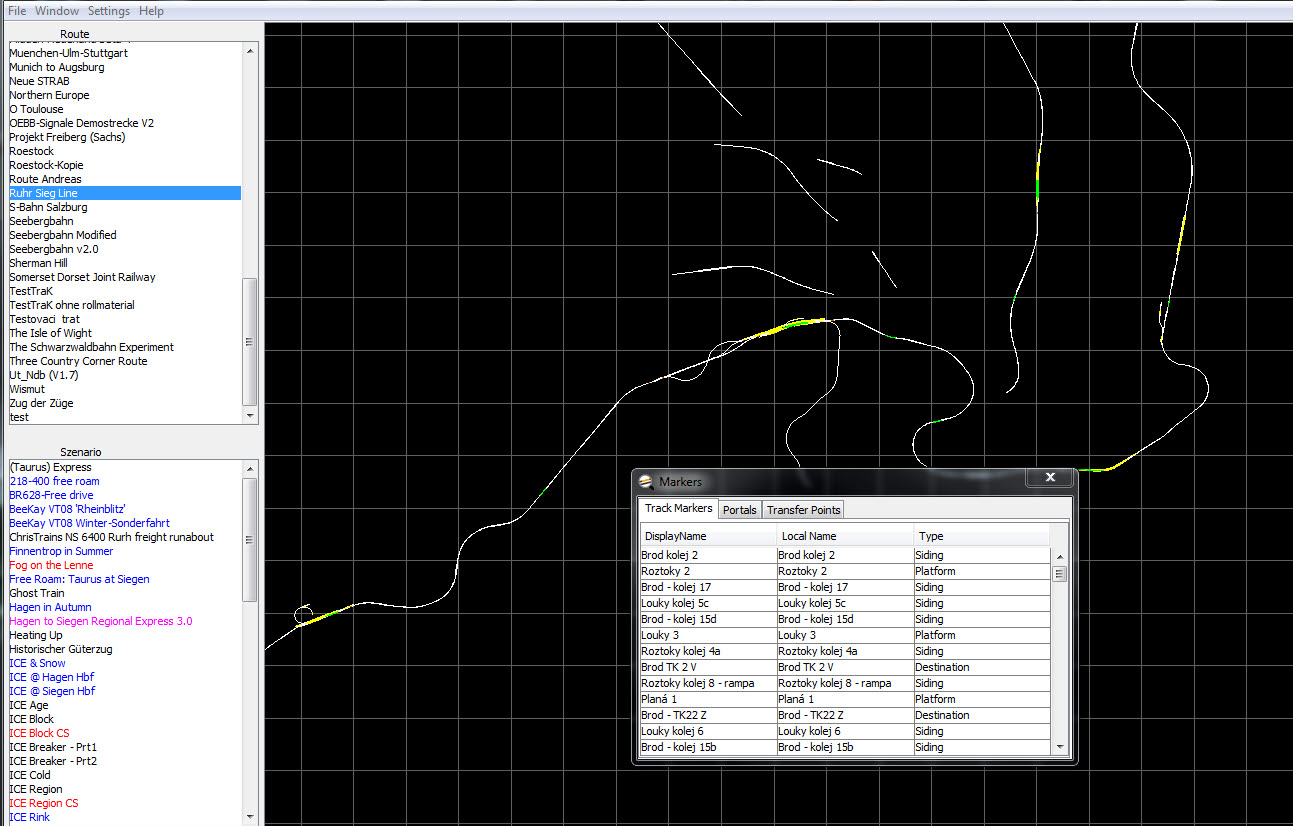1293x826 pixels.
Task: Click the Route list scroll-down arrow
Action: [x=250, y=416]
